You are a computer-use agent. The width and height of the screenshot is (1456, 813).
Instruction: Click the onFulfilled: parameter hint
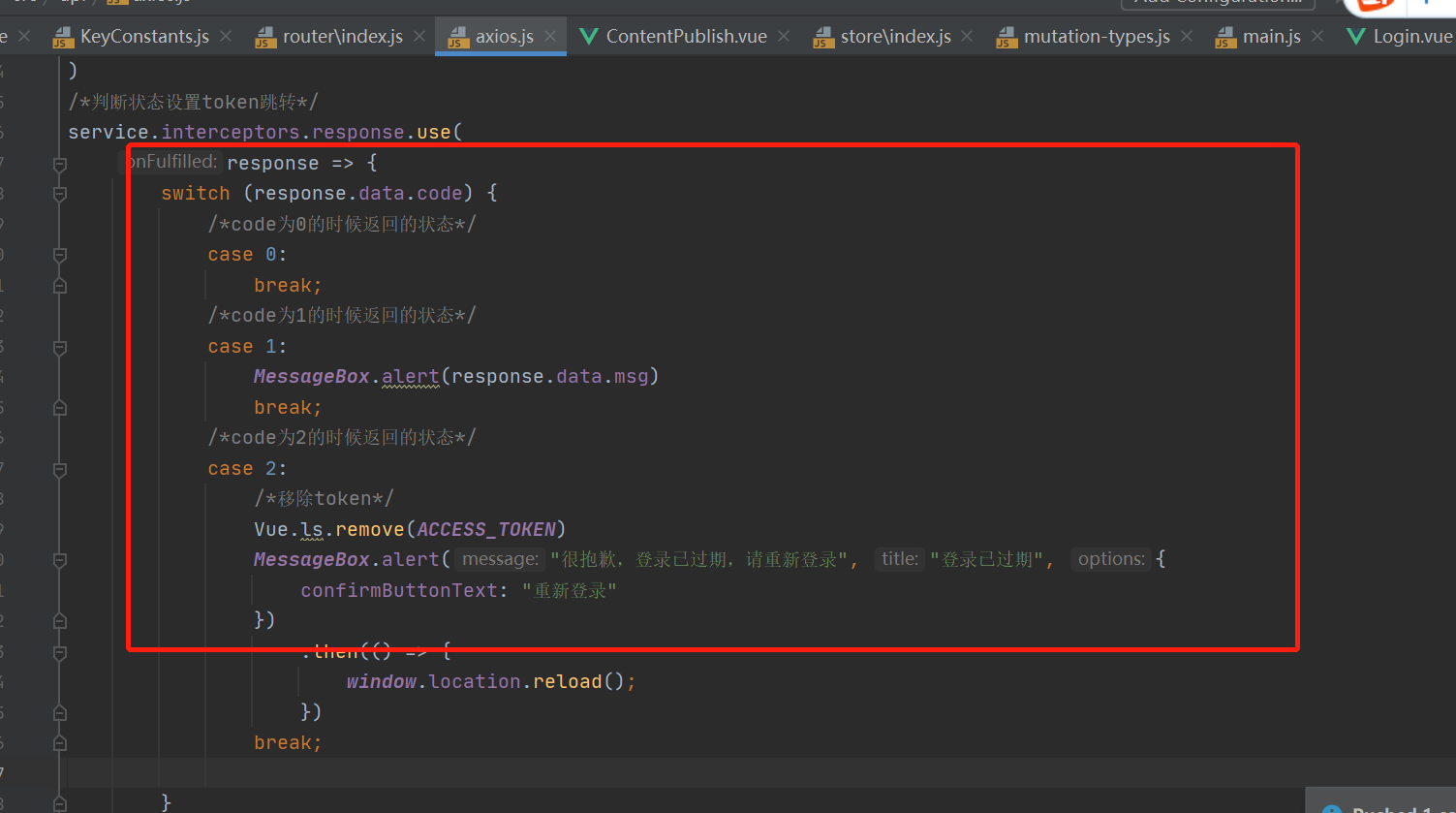(x=172, y=162)
